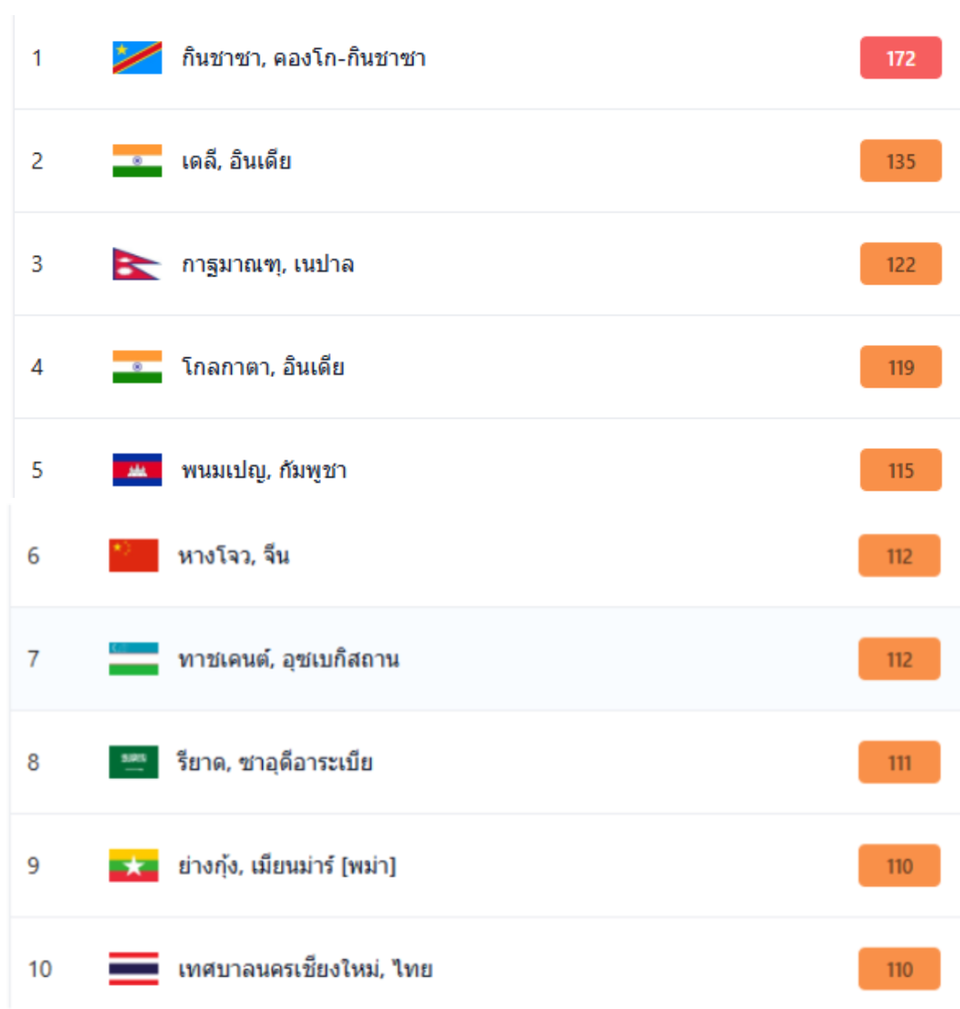Viewport: 960px width, 1009px height.
Task: Select the Nepal flag icon
Action: (136, 264)
